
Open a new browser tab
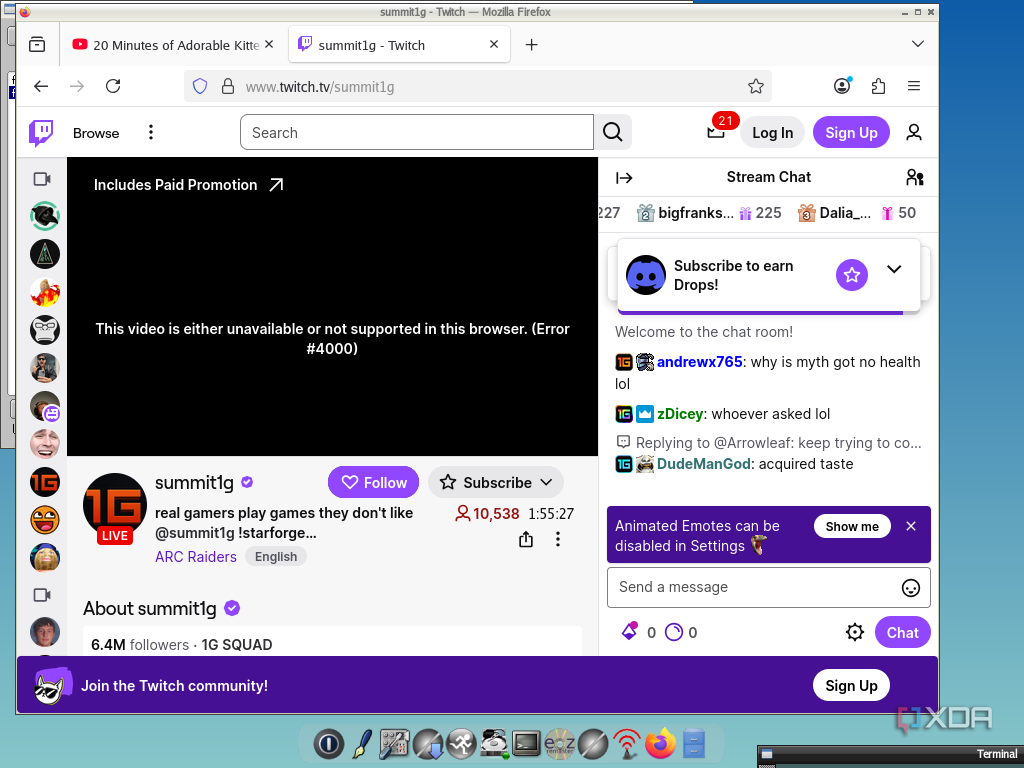532,45
